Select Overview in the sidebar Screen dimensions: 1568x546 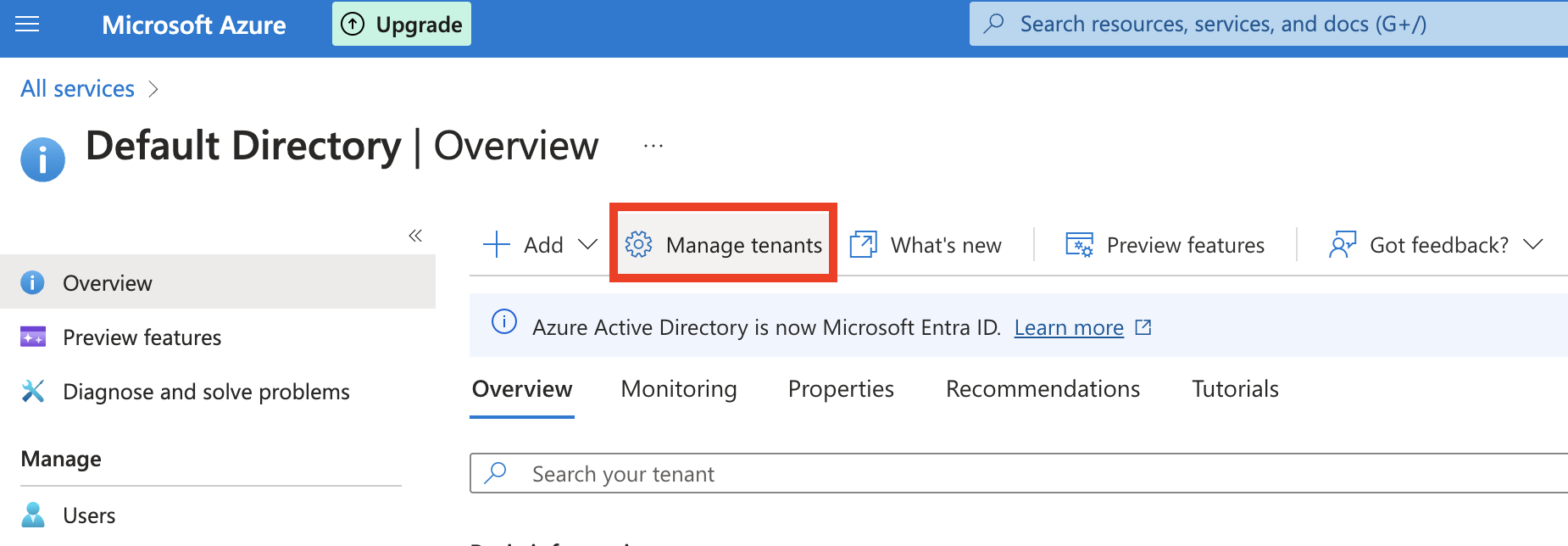pyautogui.click(x=107, y=283)
